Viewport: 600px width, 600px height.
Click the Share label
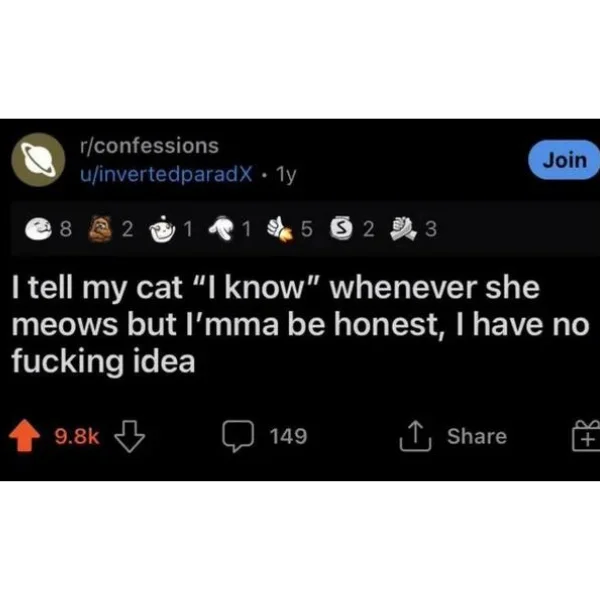click(x=477, y=436)
